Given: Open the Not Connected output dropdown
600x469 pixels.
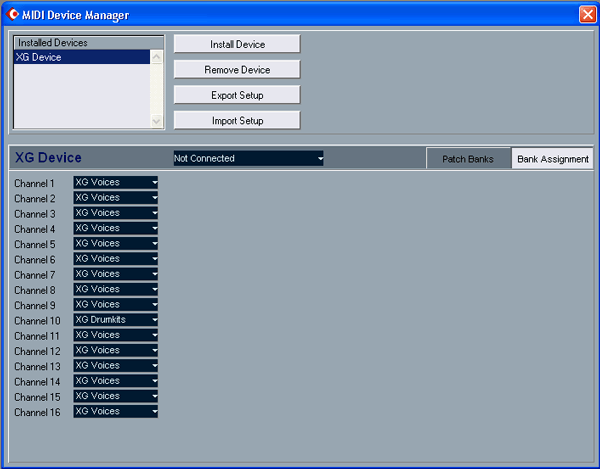Looking at the screenshot, I should [x=248, y=158].
